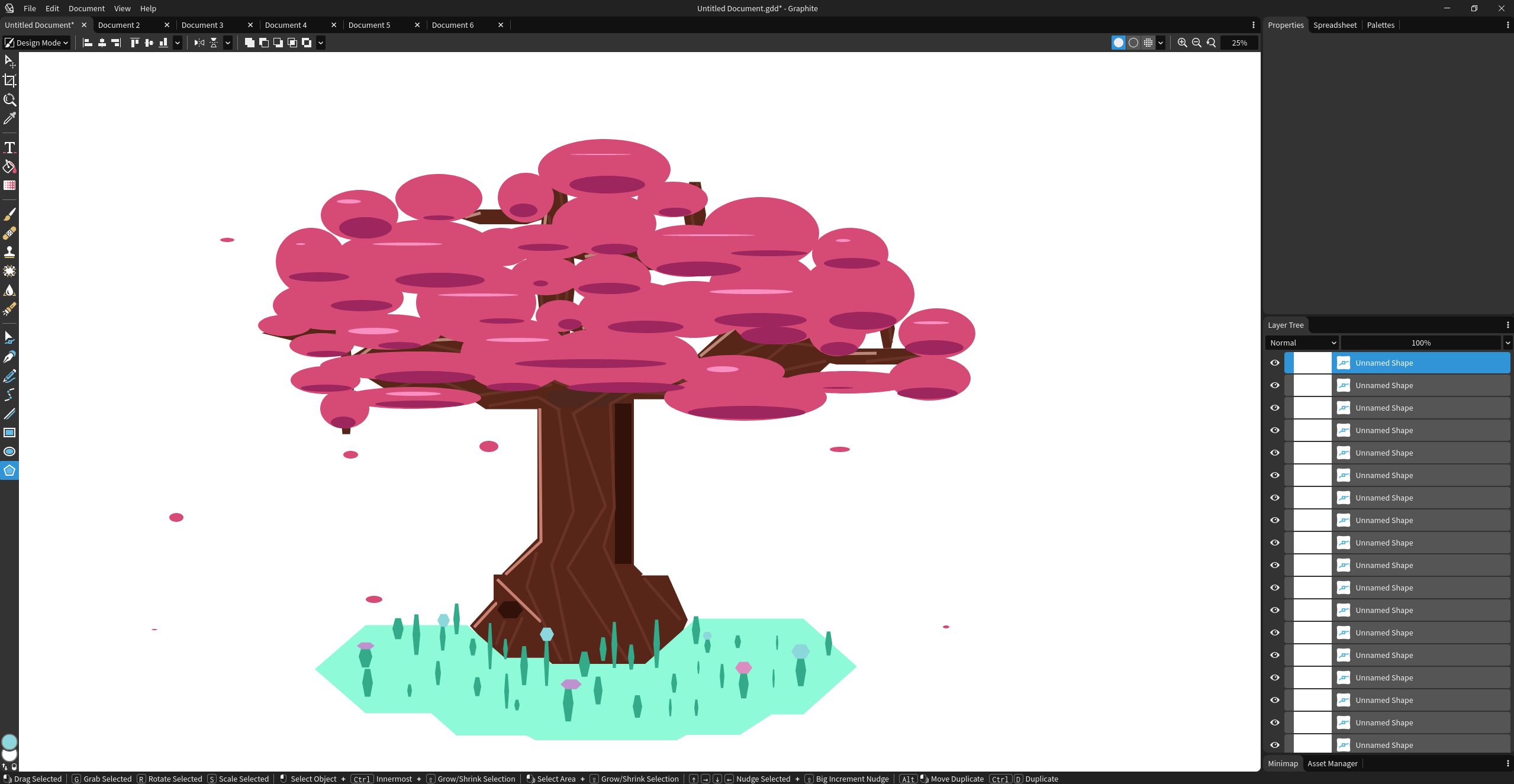Toggle visibility of fourth Unnamed Shape layer
The height and width of the screenshot is (784, 1514).
click(1275, 430)
